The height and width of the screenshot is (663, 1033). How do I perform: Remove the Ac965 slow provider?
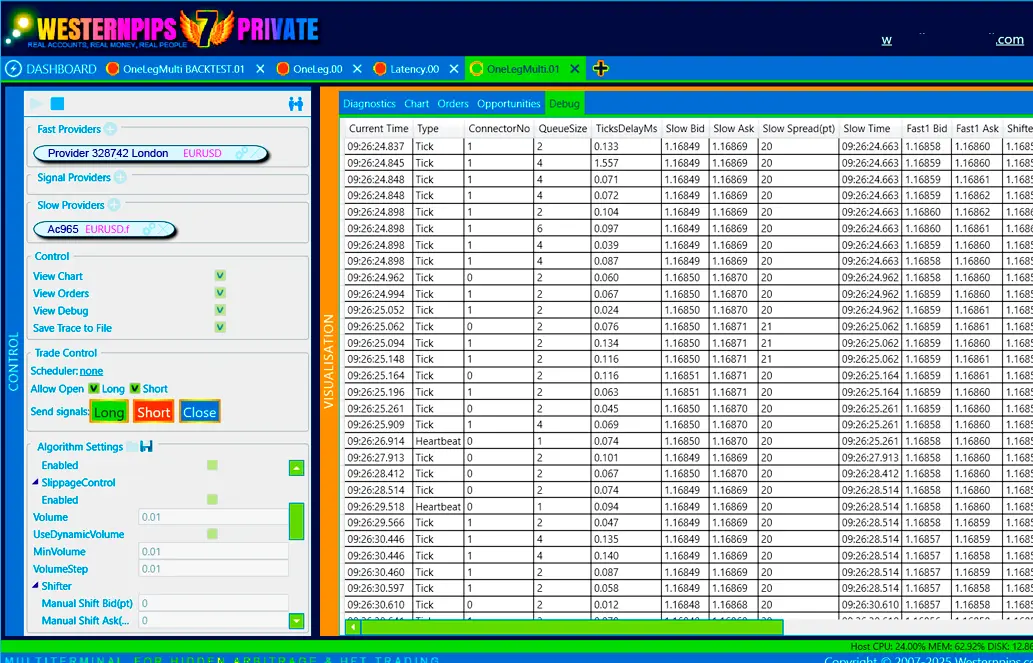point(161,229)
